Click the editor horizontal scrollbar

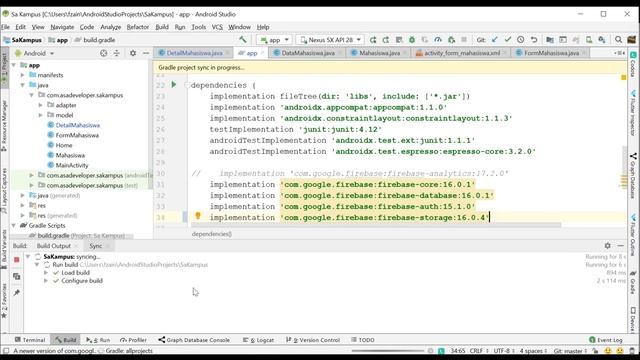[375, 224]
